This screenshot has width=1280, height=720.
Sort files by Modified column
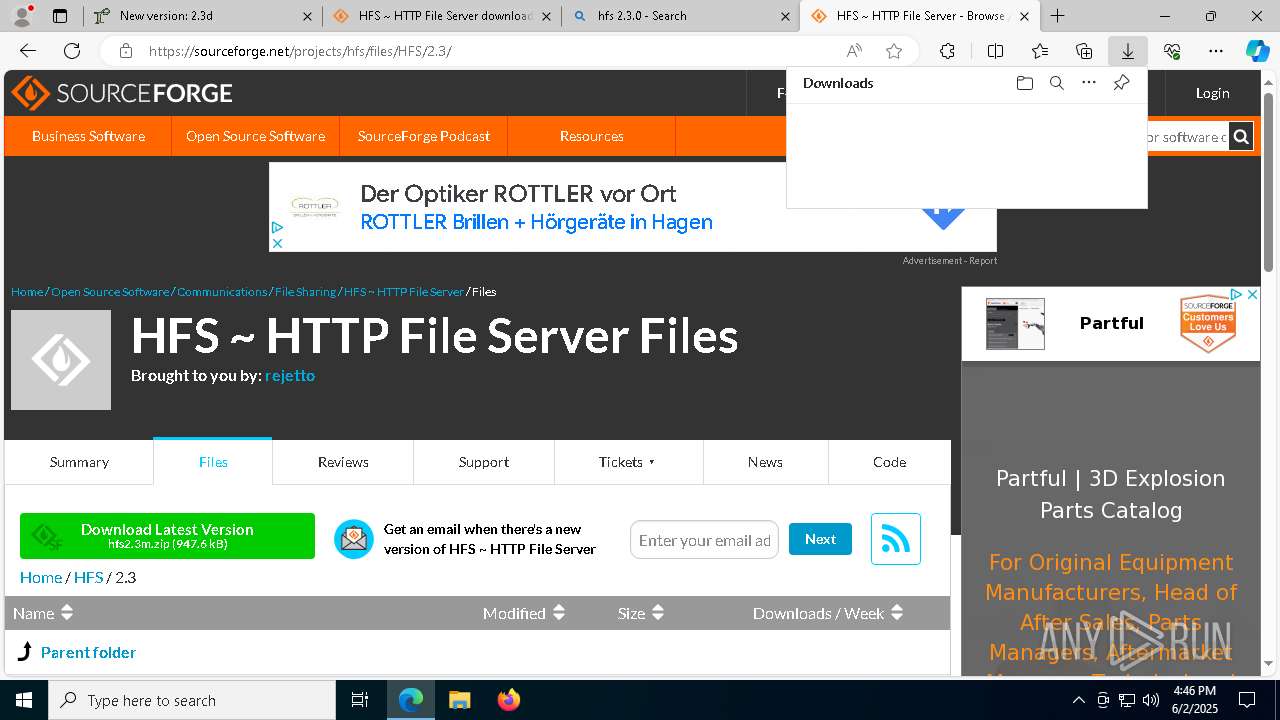[x=524, y=613]
